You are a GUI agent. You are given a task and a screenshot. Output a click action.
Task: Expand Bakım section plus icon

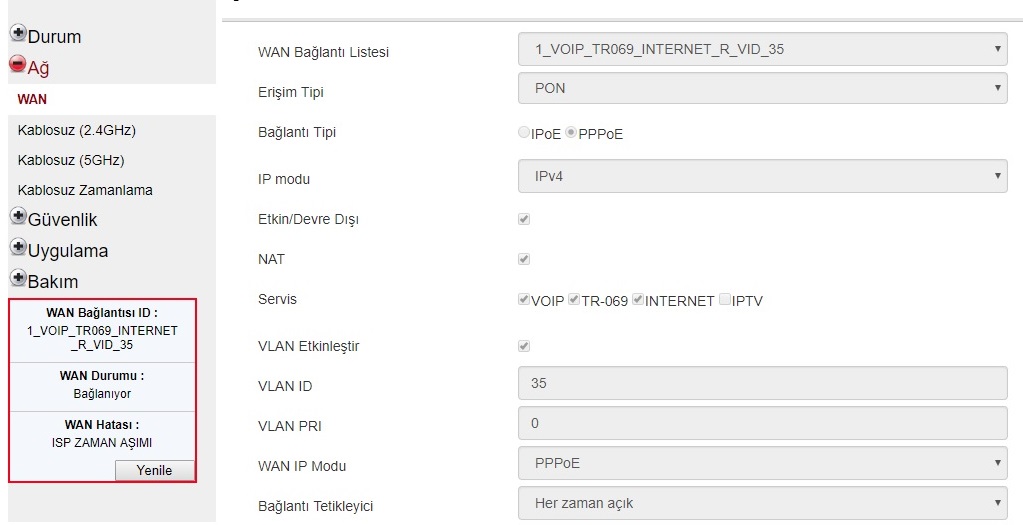(x=18, y=279)
